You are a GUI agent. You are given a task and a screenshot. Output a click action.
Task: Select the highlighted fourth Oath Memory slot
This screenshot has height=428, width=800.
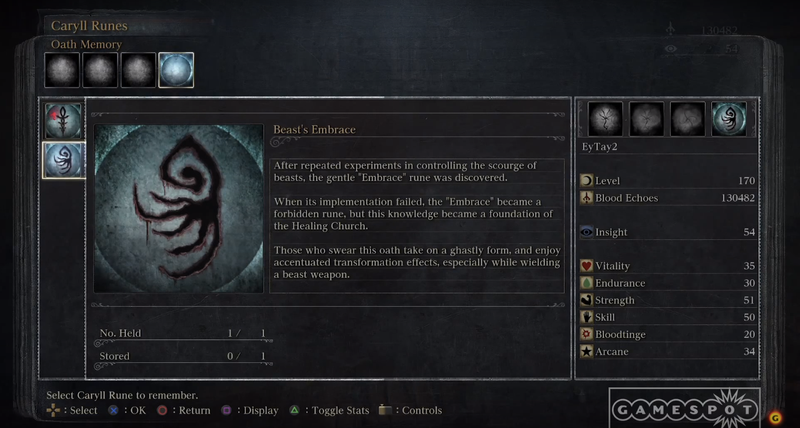(x=176, y=70)
